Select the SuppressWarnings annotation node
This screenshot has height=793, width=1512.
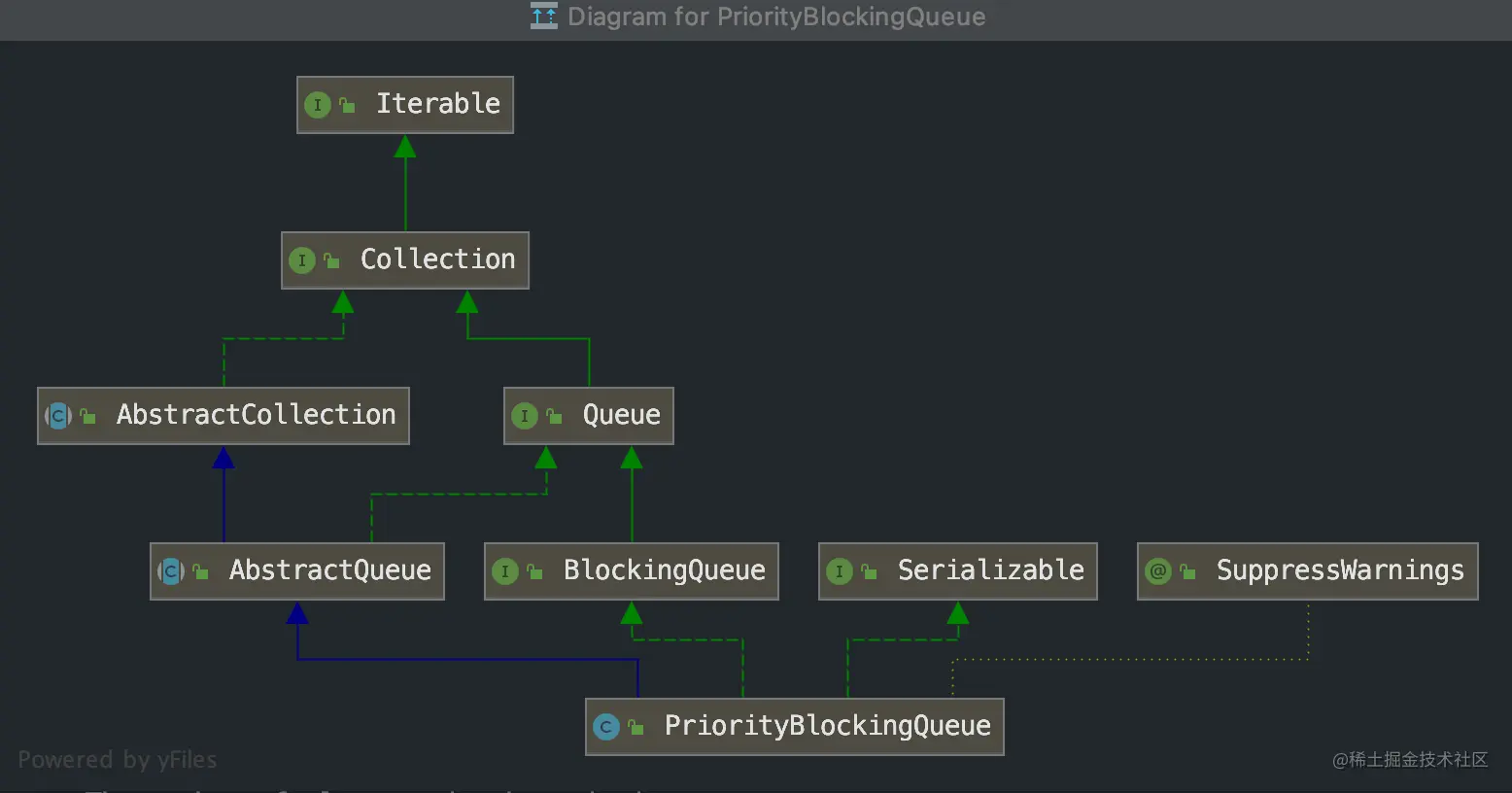1308,571
